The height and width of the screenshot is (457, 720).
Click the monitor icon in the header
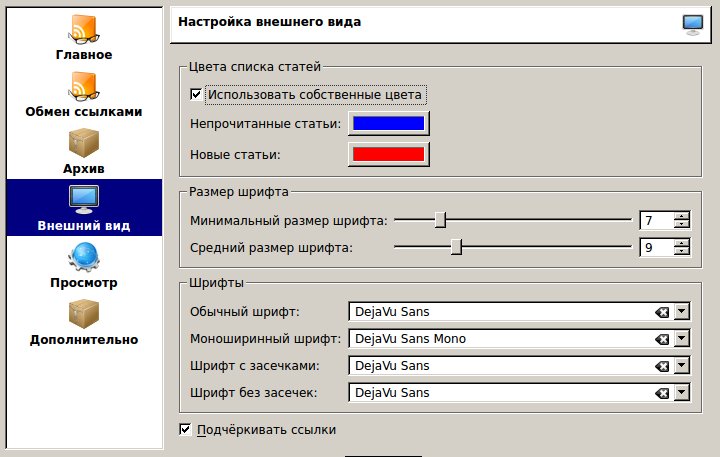(x=692, y=25)
